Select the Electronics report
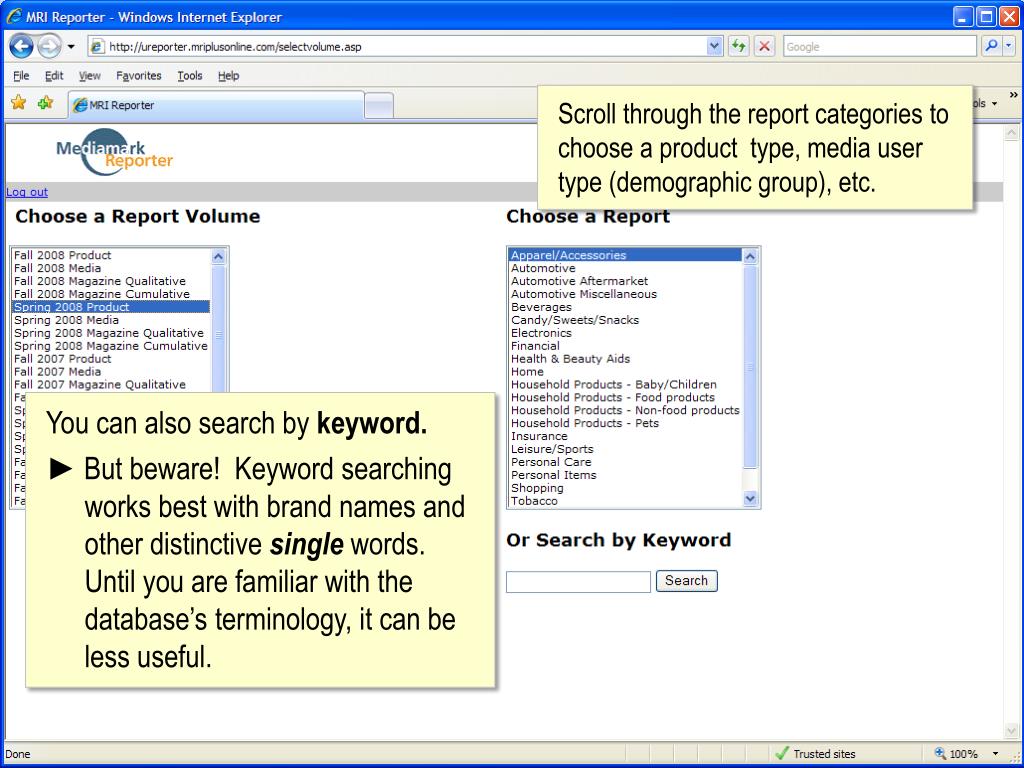 tap(626, 333)
